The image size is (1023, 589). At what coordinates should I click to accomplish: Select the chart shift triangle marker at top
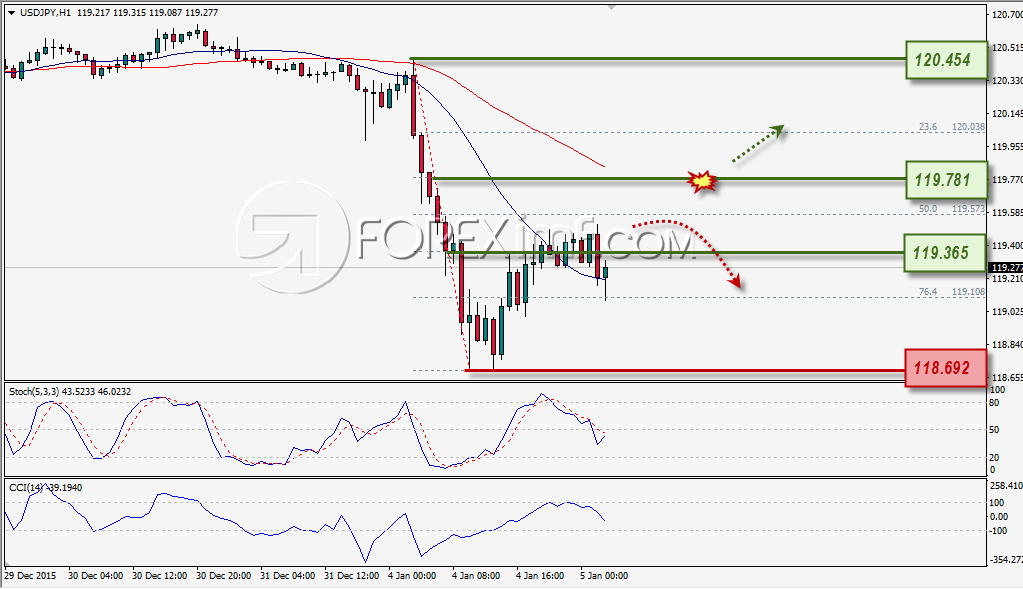[x=611, y=7]
